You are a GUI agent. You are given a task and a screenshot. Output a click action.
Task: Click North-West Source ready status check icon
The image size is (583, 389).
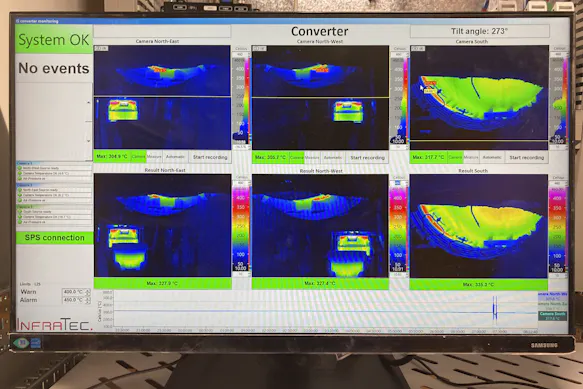click(20, 168)
